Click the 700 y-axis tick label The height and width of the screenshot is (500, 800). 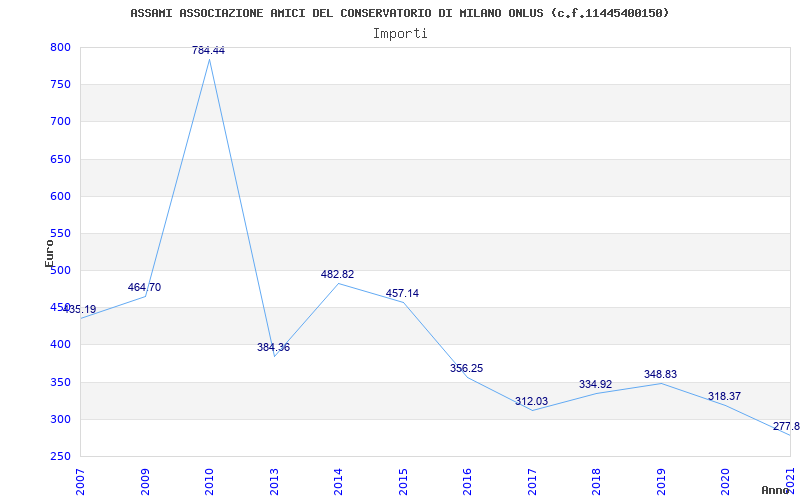(60, 122)
